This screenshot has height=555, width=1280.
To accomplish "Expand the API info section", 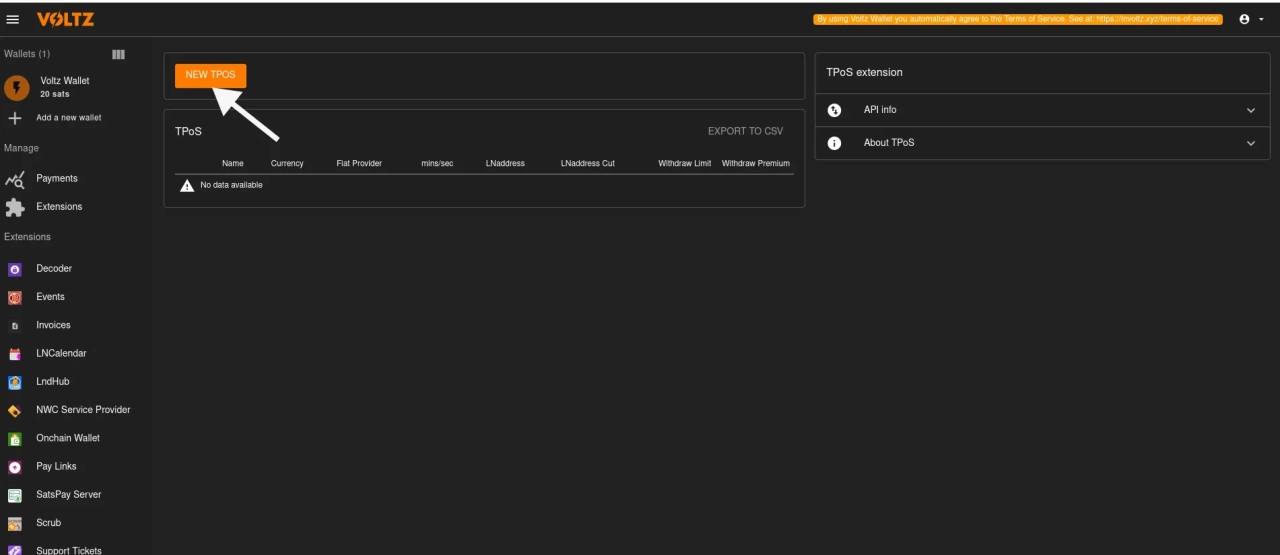I will pyautogui.click(x=1250, y=110).
